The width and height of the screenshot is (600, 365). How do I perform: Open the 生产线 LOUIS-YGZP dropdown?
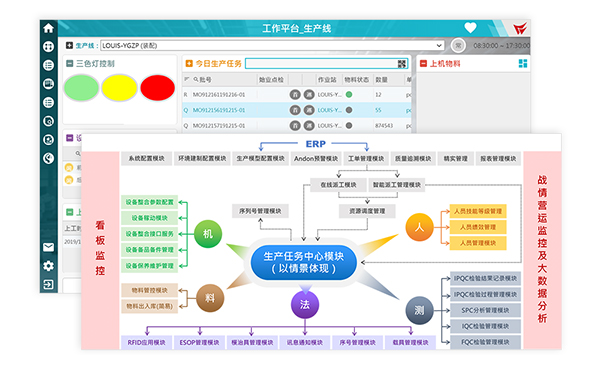272,46
